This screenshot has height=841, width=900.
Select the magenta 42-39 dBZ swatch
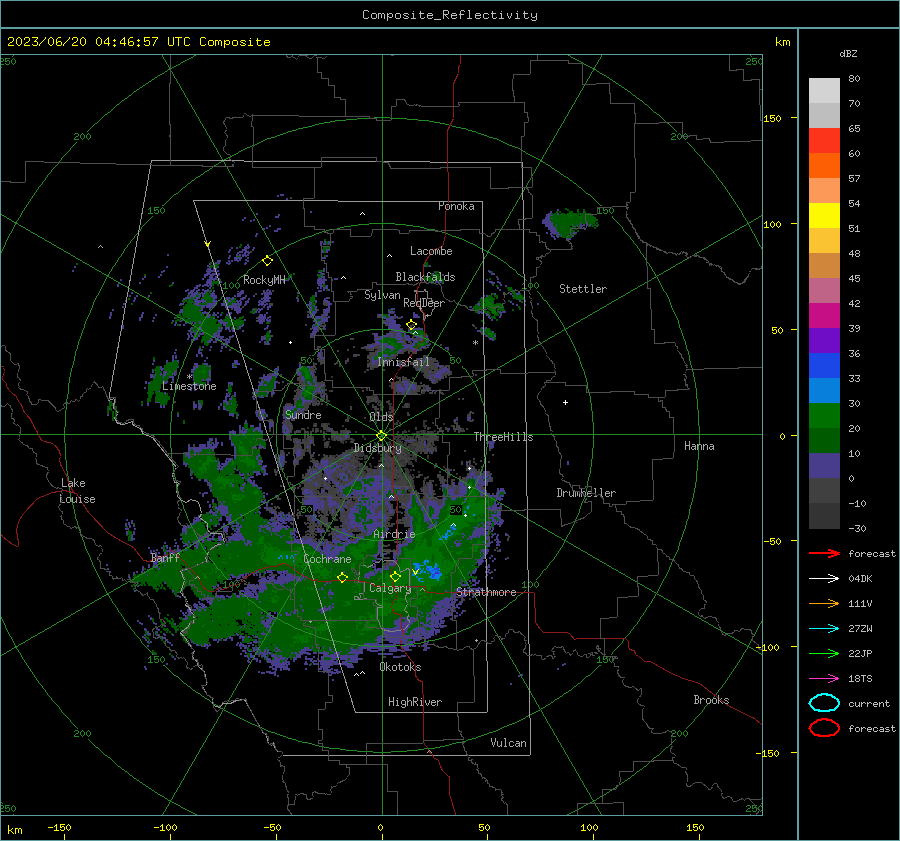[824, 316]
